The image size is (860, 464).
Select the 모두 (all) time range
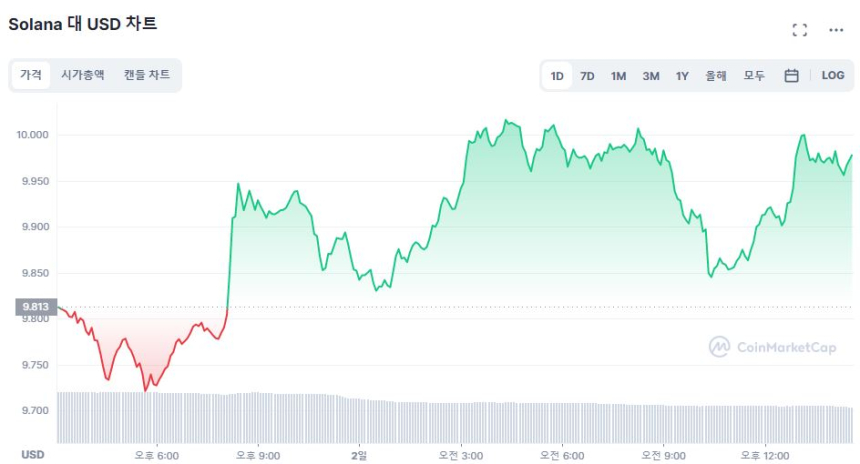[754, 76]
